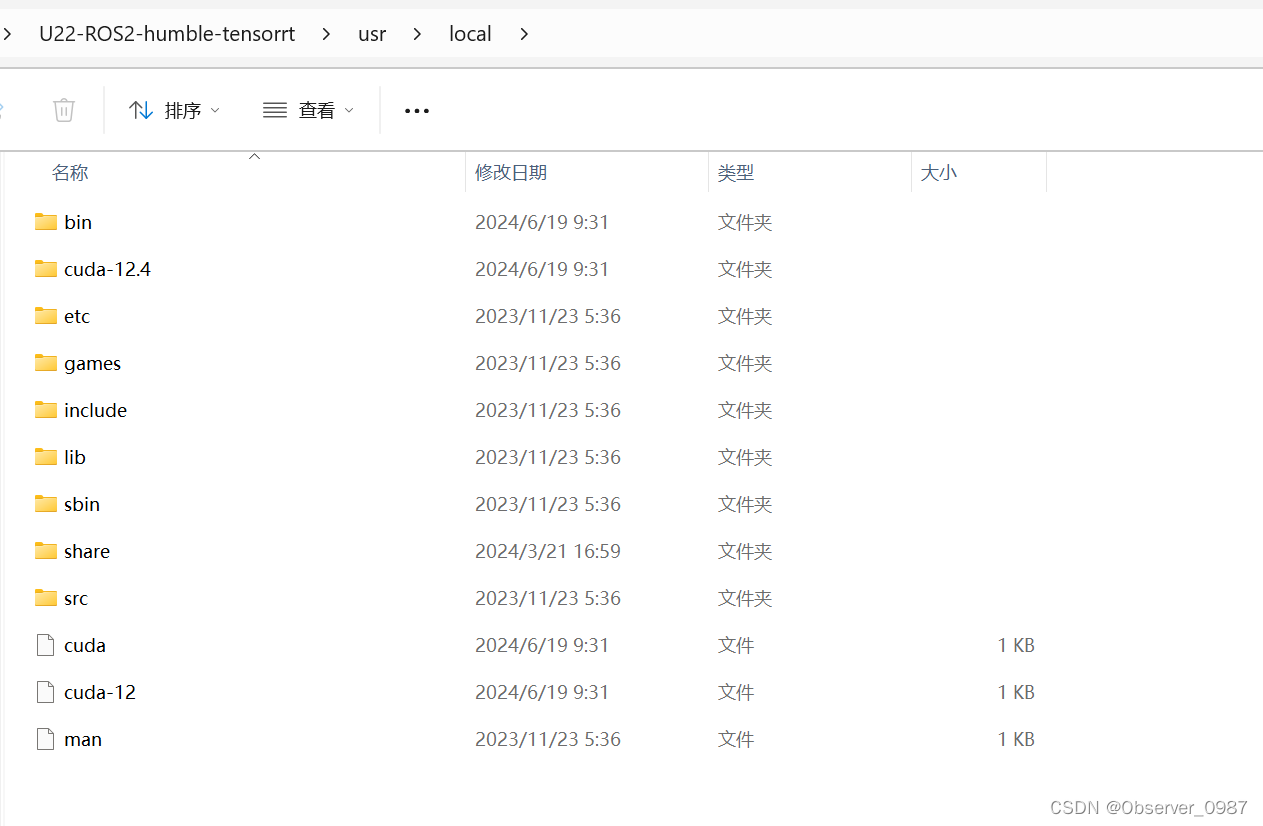1263x826 pixels.
Task: Click the cuda-12 file name
Action: pyautogui.click(x=100, y=692)
